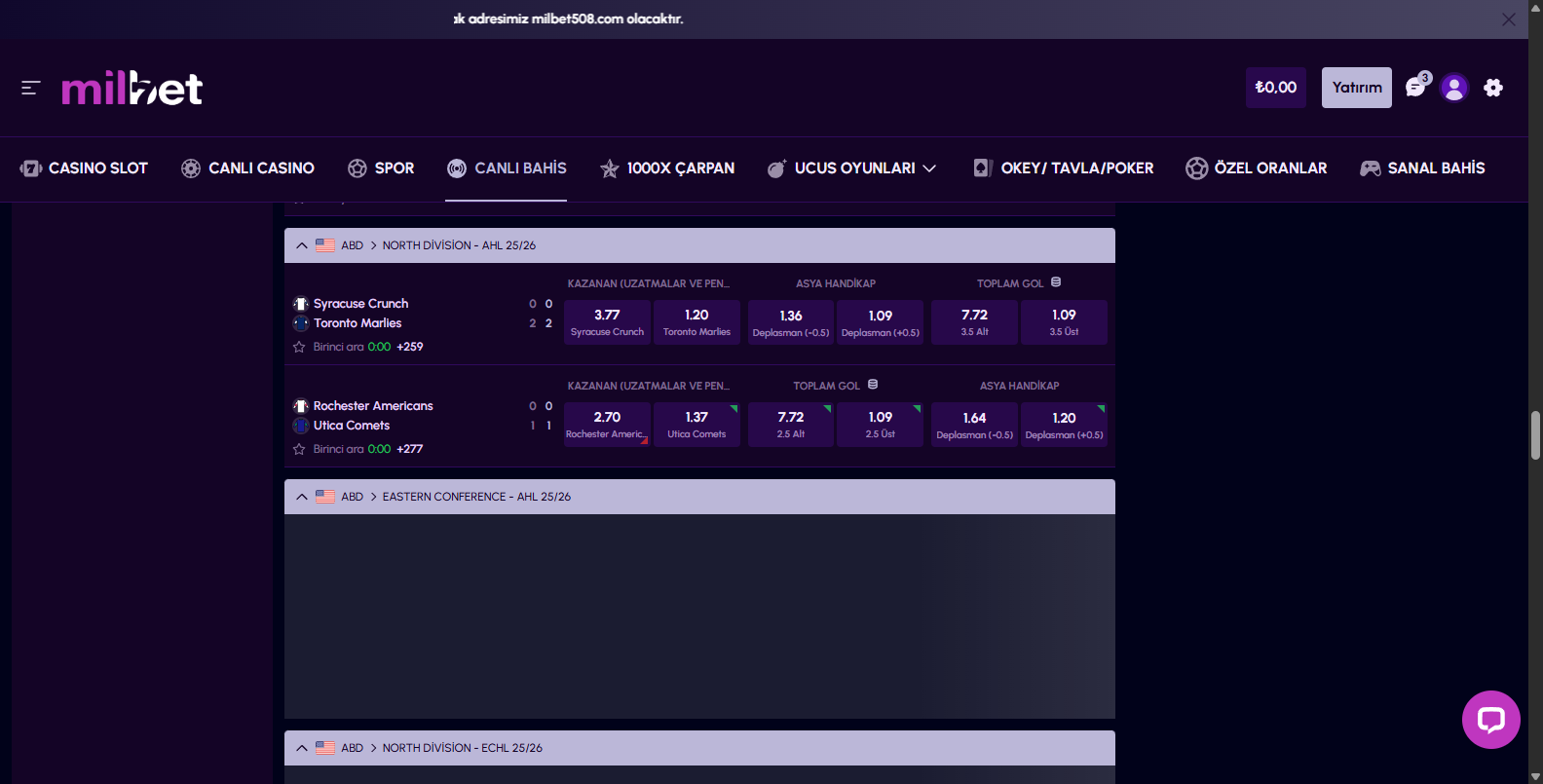Viewport: 1543px width, 784px height.
Task: Open more markets +259 for Syracuse match
Action: tap(410, 347)
